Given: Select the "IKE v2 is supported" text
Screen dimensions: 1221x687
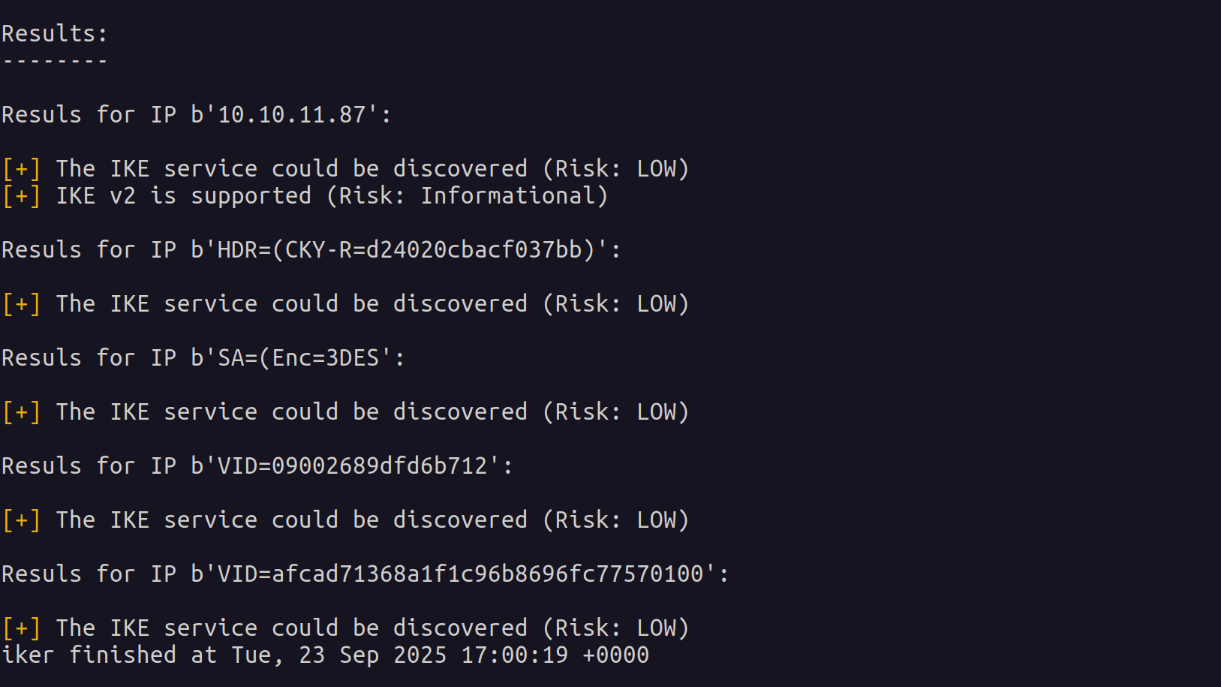Looking at the screenshot, I should [183, 196].
